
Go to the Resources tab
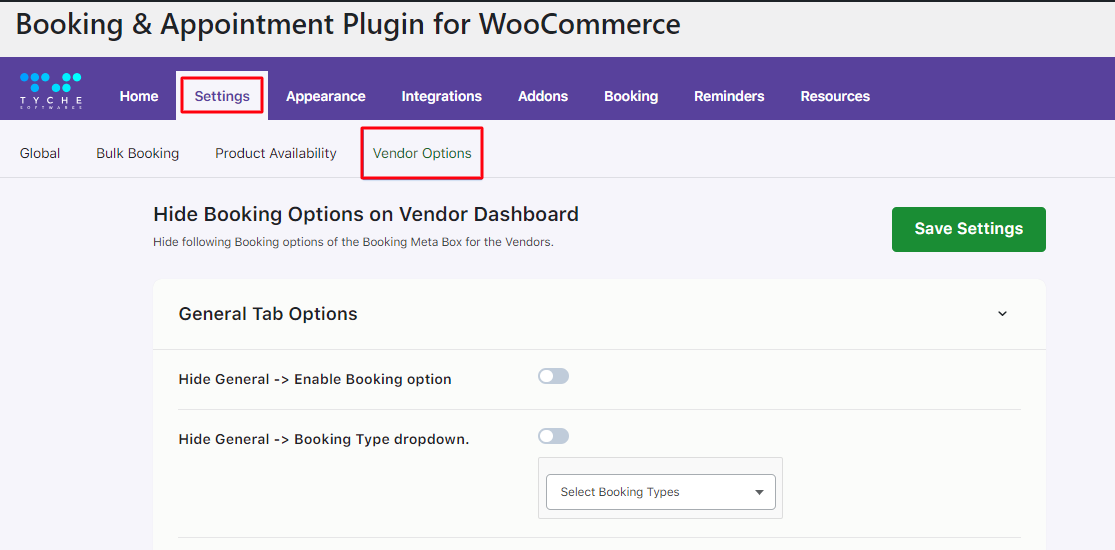(x=835, y=96)
